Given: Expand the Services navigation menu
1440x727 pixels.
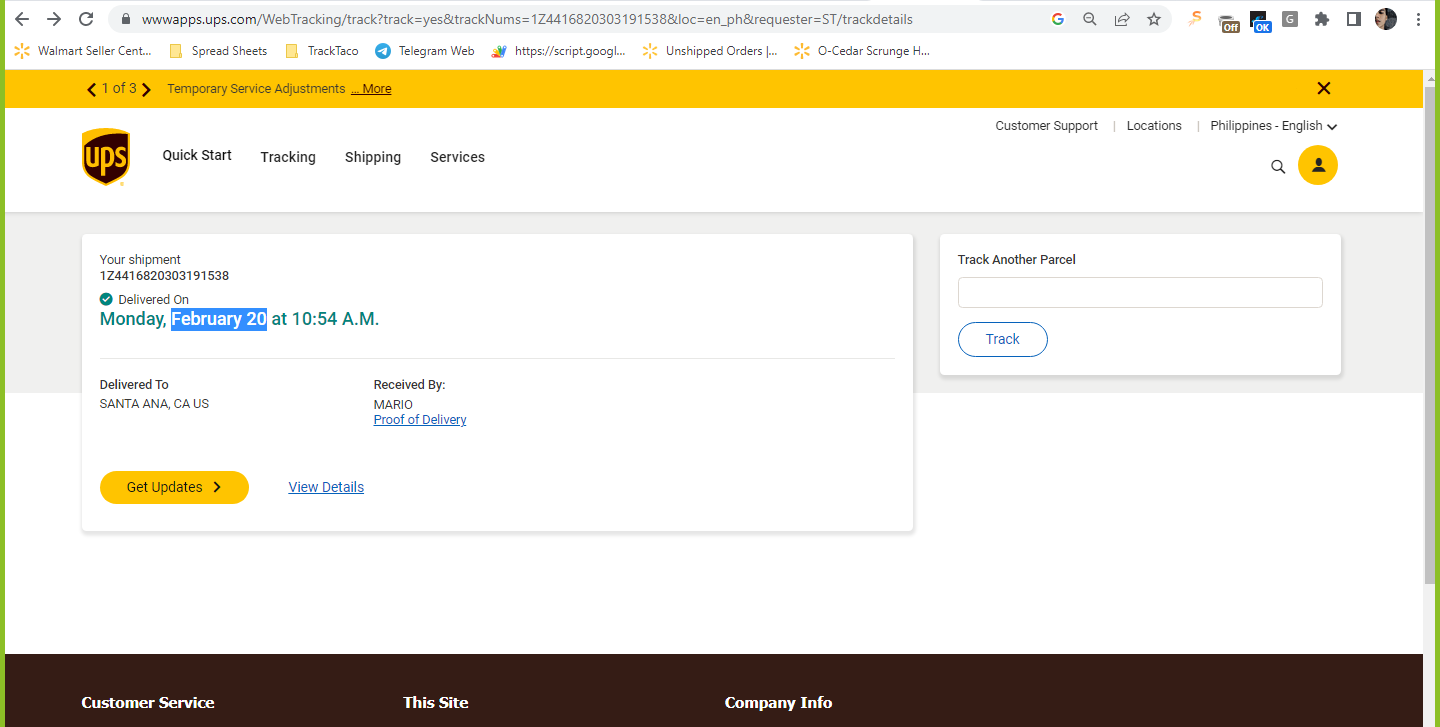Looking at the screenshot, I should [x=458, y=157].
